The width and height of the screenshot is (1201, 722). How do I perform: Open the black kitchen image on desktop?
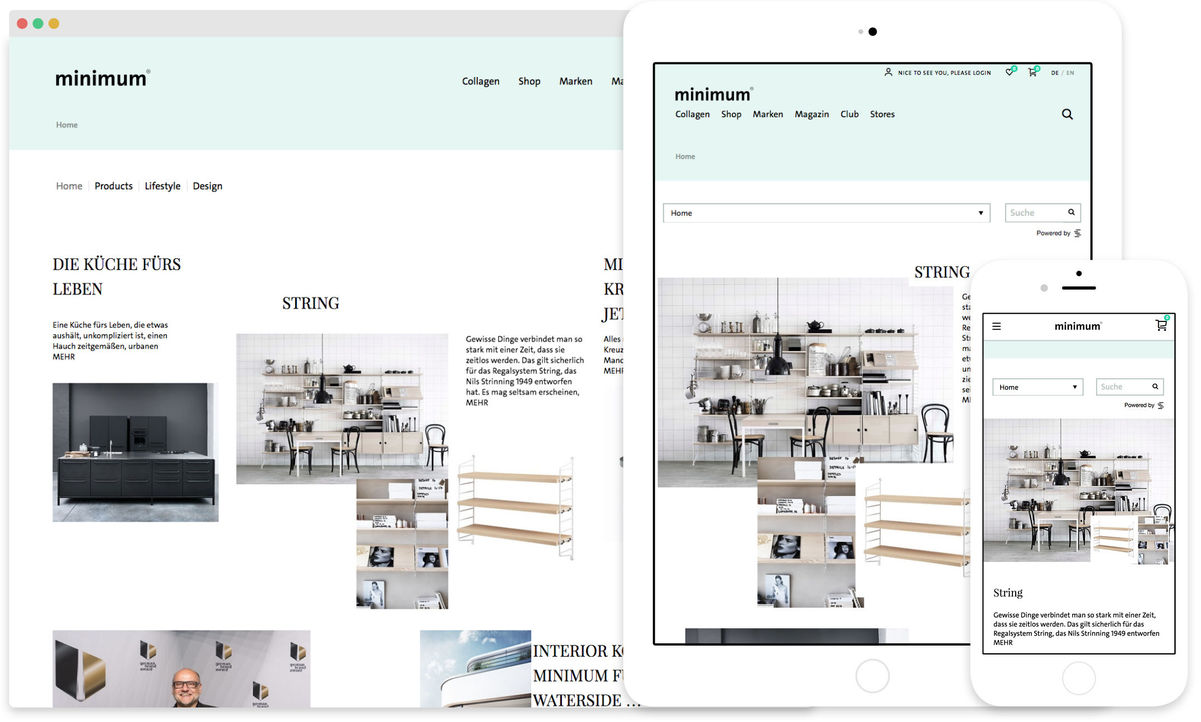click(x=135, y=452)
